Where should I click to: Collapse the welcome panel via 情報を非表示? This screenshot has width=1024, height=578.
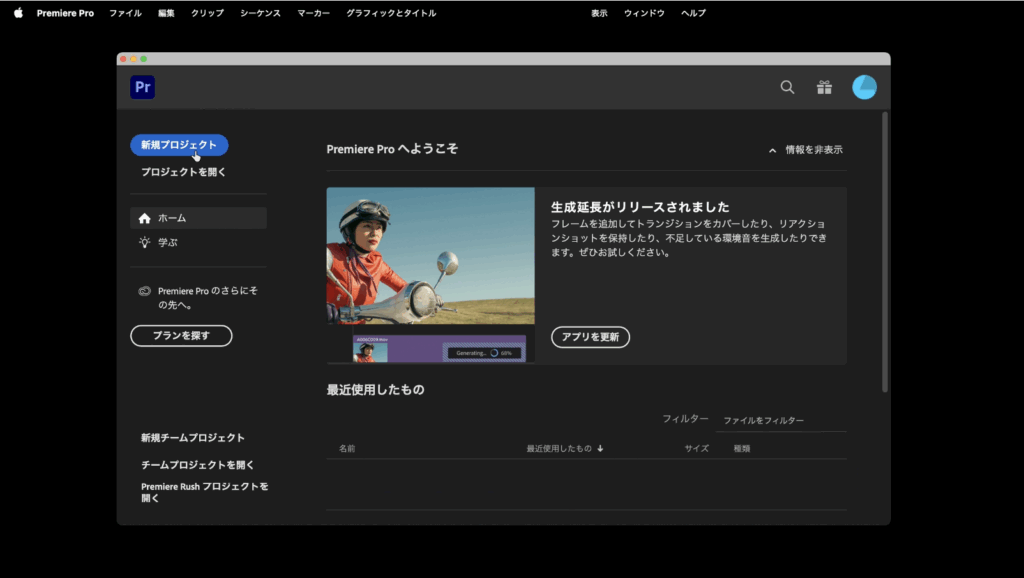805,150
